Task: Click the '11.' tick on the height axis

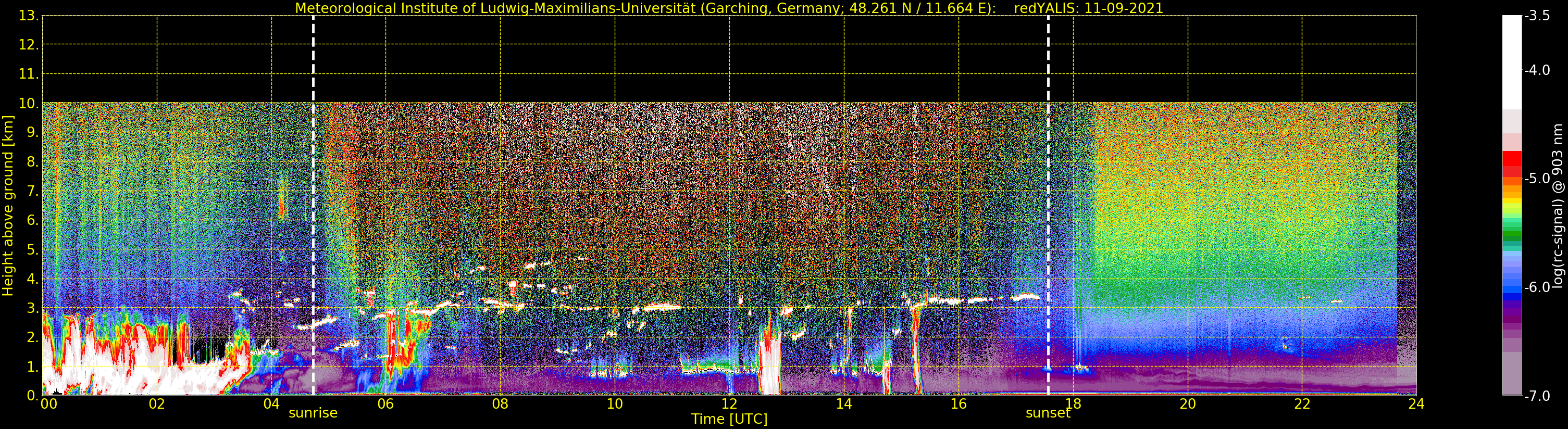Action: [29, 74]
